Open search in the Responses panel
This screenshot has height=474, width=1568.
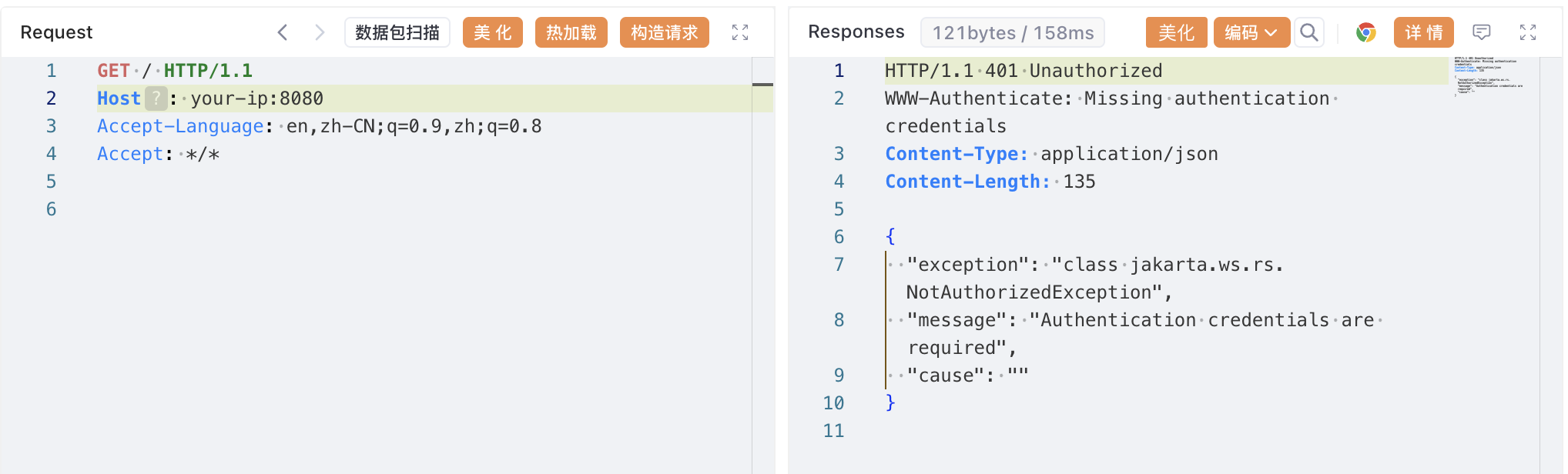(x=1308, y=32)
